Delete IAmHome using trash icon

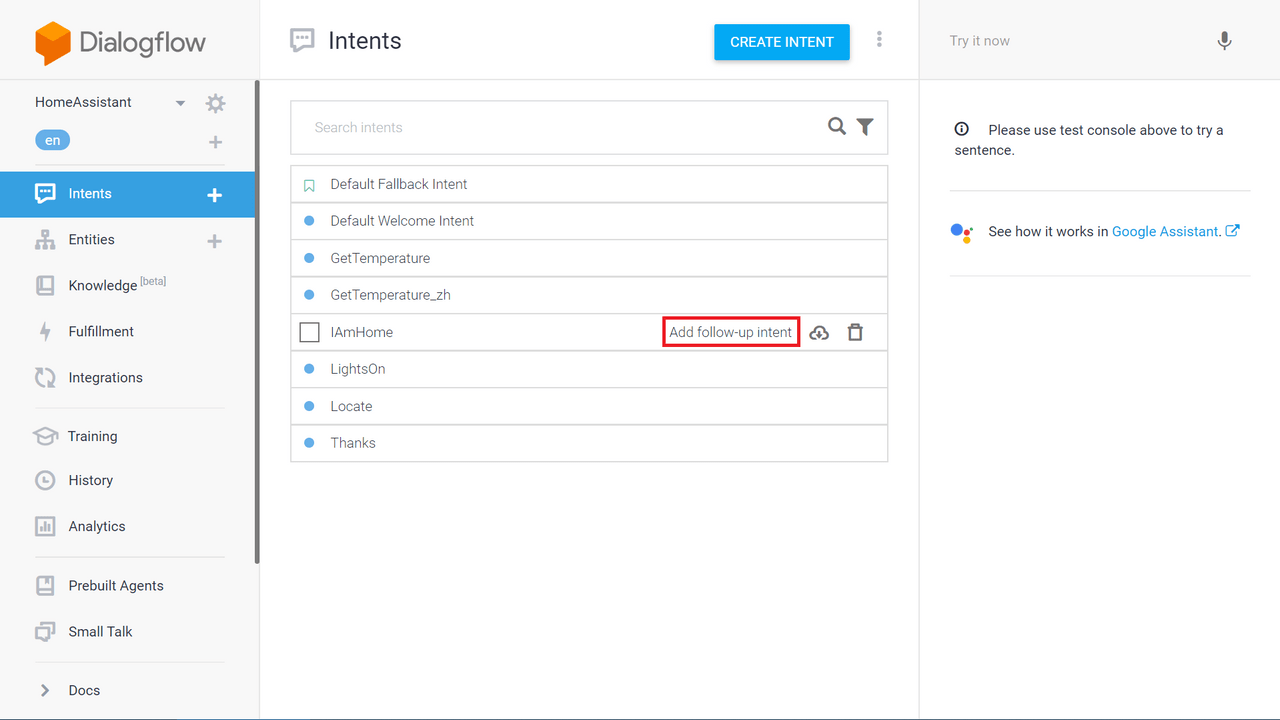click(x=855, y=332)
